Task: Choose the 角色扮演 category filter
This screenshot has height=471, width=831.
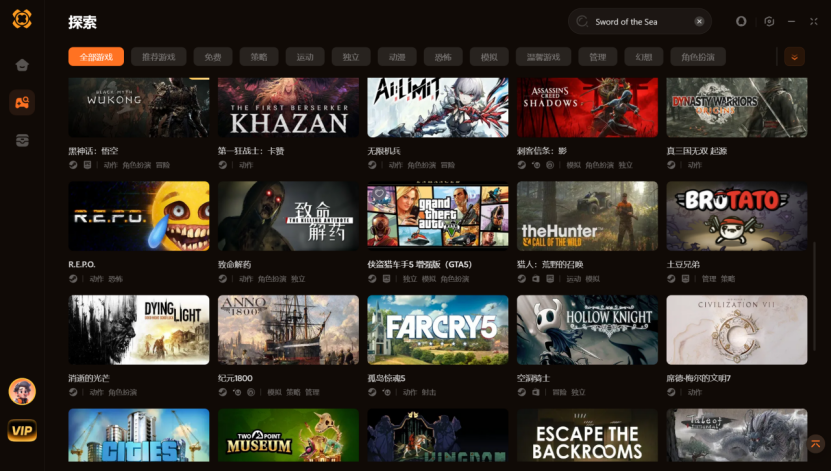Action: [x=698, y=57]
